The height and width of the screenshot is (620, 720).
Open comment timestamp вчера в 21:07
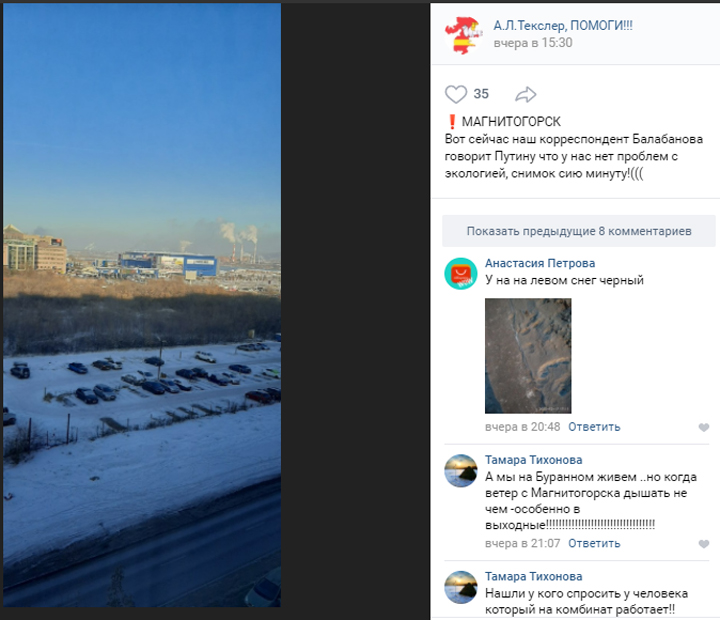coord(523,543)
